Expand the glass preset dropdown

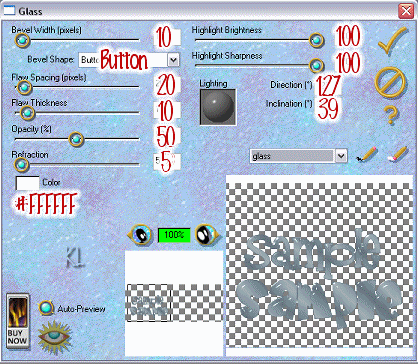point(341,156)
